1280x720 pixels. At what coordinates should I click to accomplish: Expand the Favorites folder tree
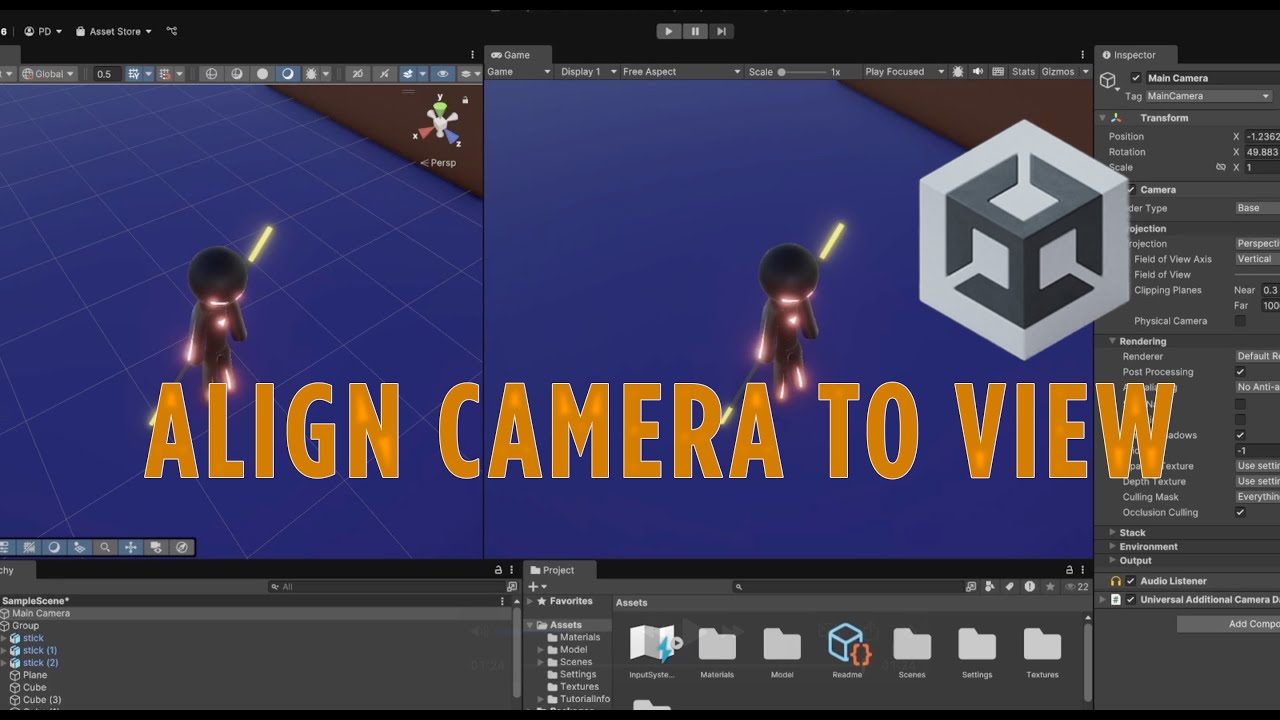(x=530, y=602)
